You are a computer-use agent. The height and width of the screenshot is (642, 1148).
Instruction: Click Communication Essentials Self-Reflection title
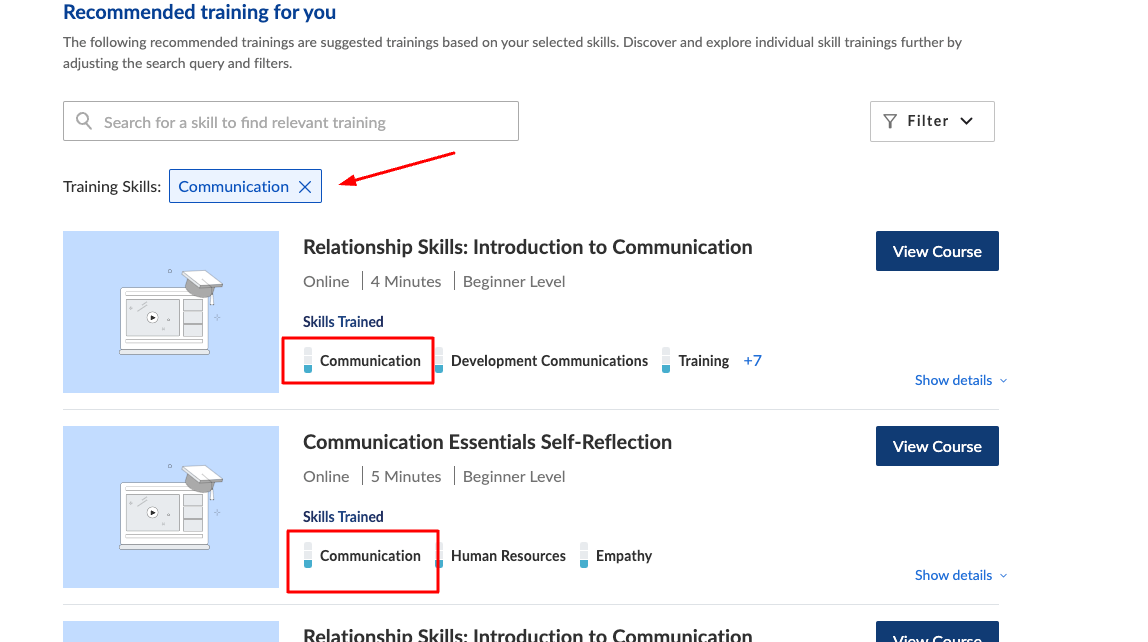point(487,443)
